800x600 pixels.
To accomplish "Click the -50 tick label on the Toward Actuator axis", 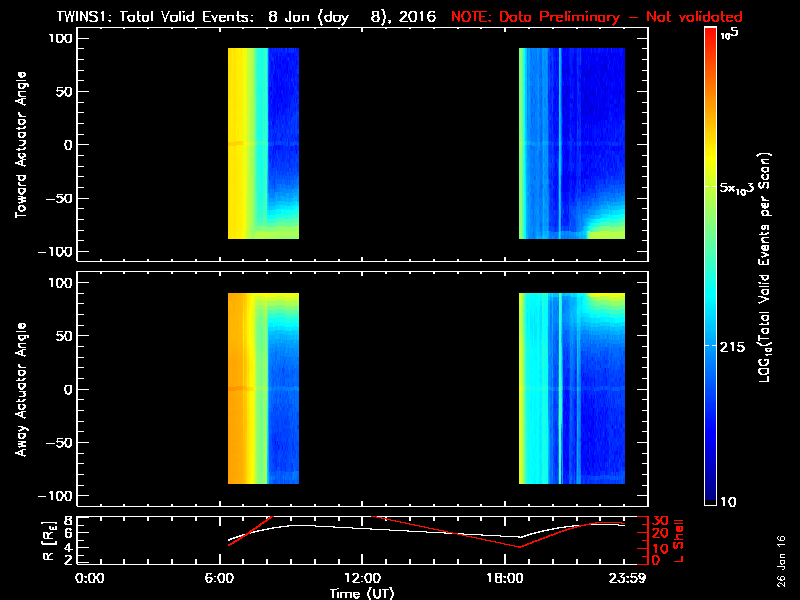I will pos(61,198).
